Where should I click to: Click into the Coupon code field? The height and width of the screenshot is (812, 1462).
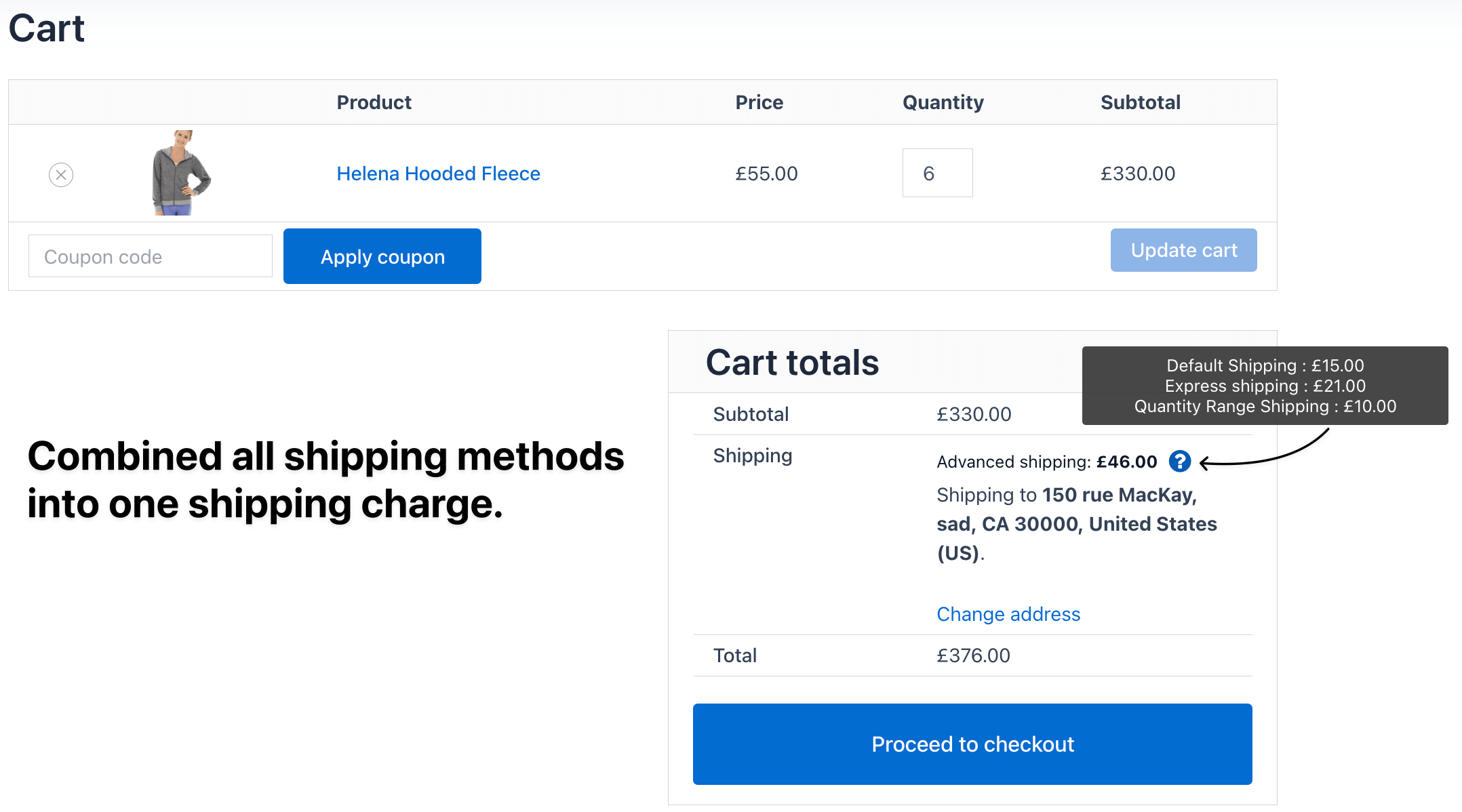(x=150, y=256)
